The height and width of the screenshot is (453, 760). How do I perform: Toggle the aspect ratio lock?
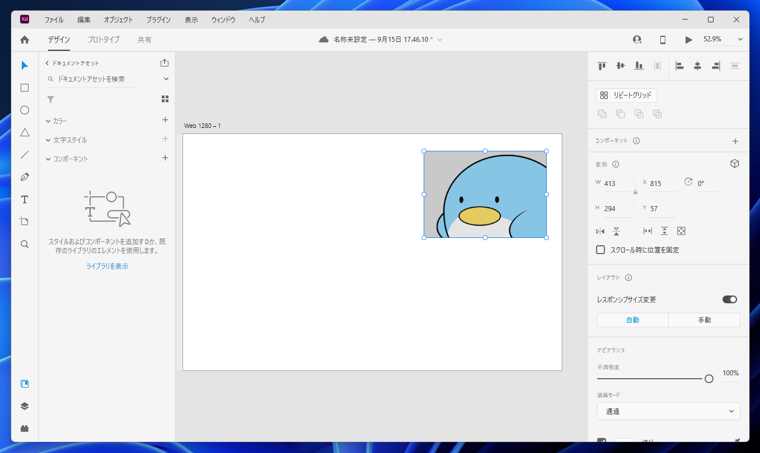635,192
